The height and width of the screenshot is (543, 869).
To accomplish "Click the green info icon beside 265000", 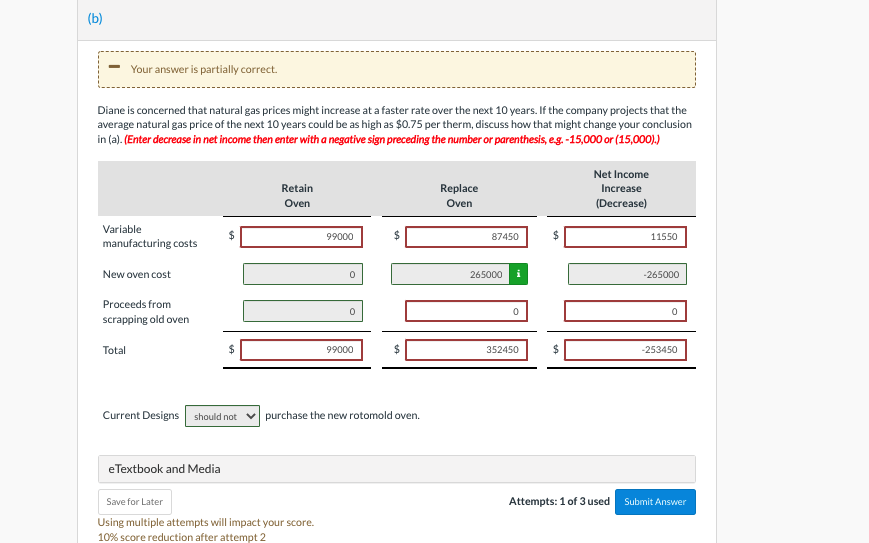I will [x=518, y=274].
